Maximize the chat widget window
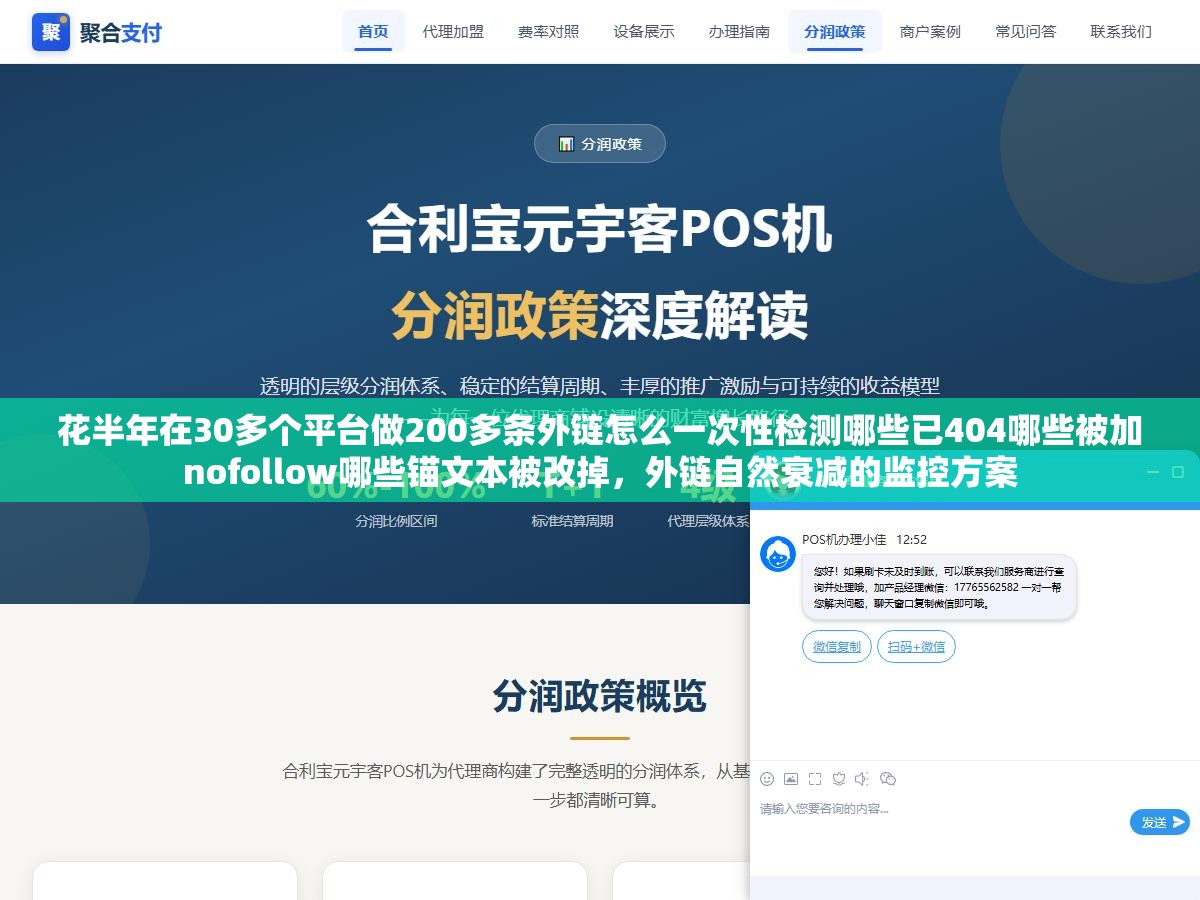 1176,472
